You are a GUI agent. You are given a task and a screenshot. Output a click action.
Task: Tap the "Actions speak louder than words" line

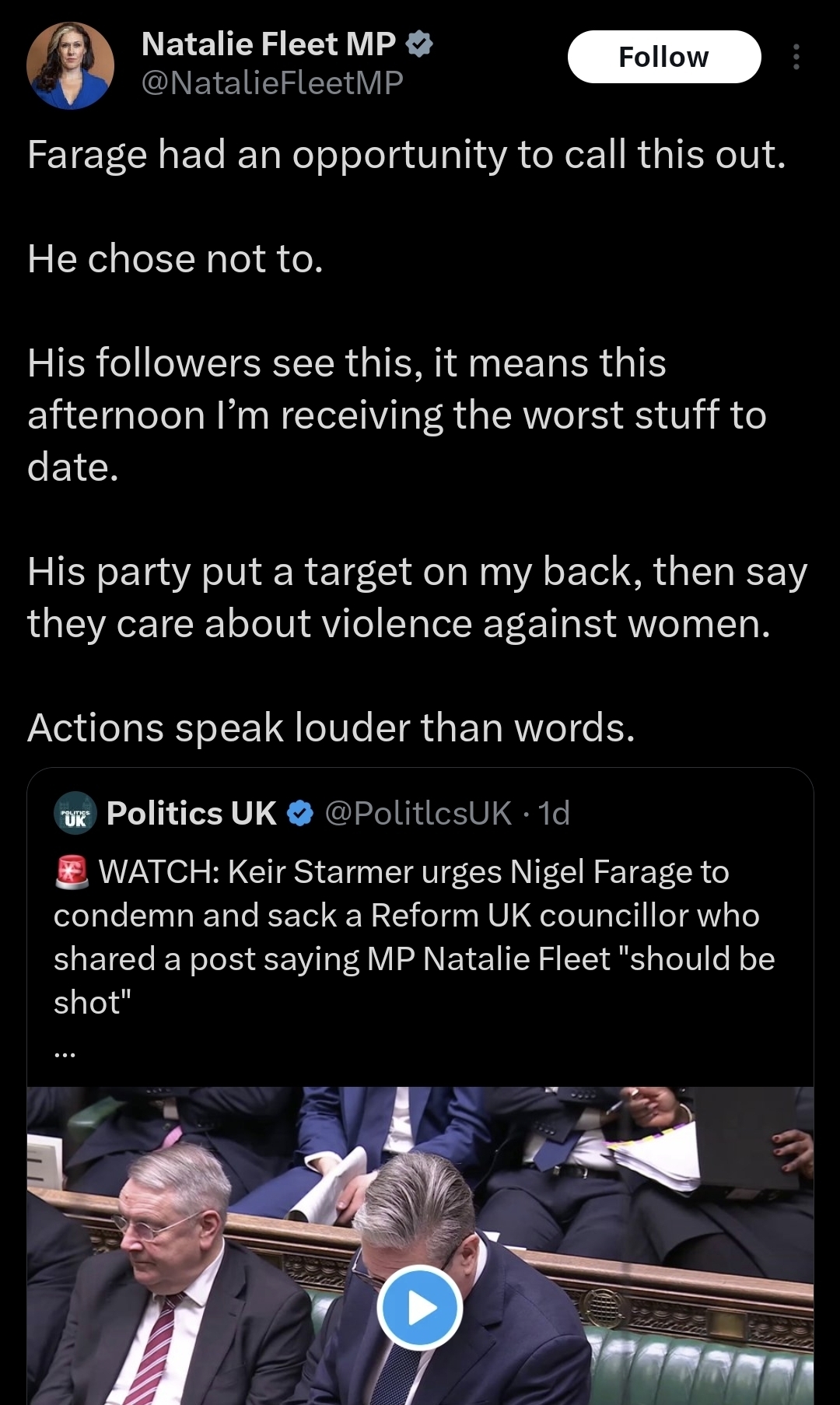331,728
